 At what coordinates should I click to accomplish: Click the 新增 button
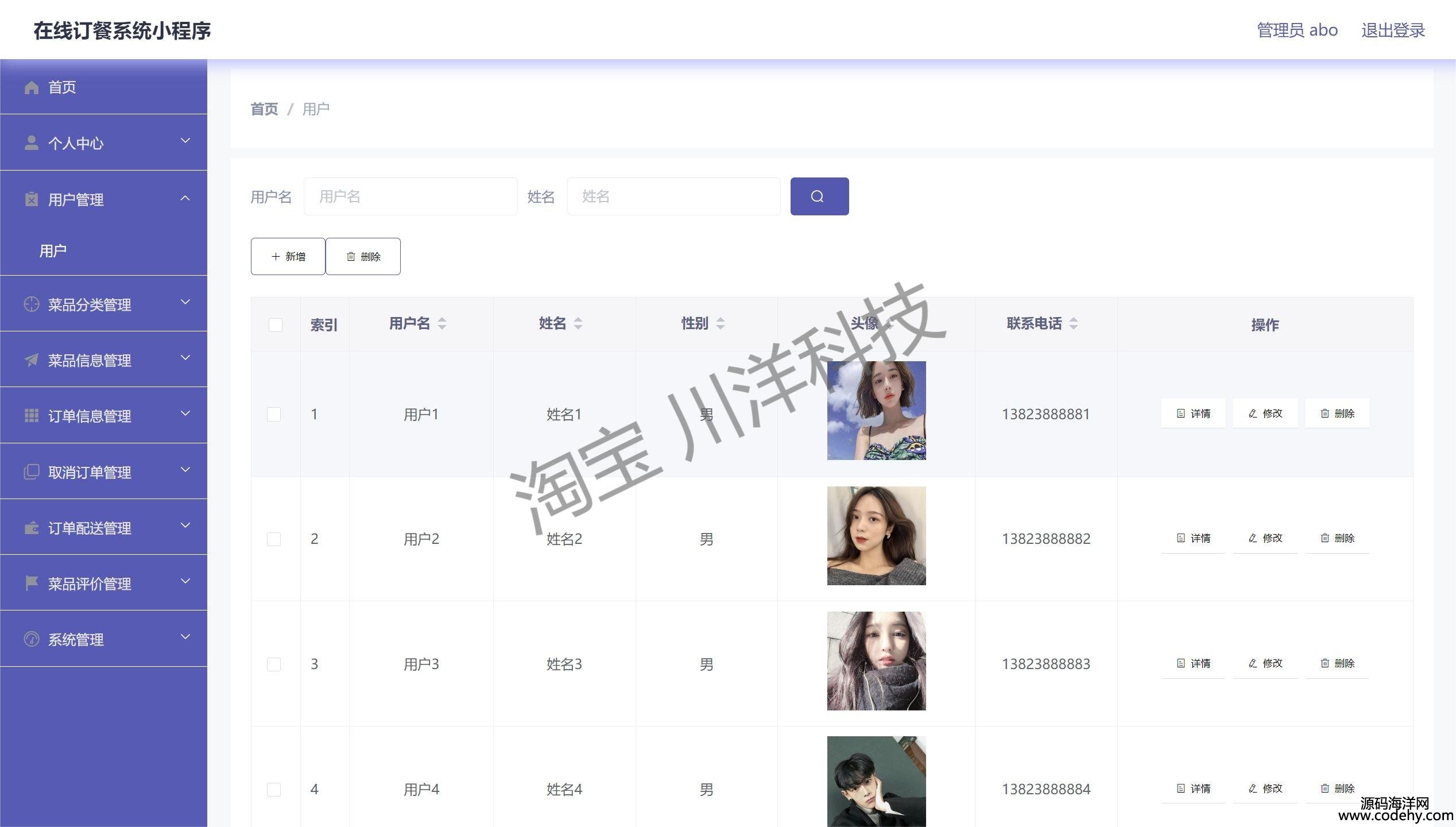[x=288, y=256]
